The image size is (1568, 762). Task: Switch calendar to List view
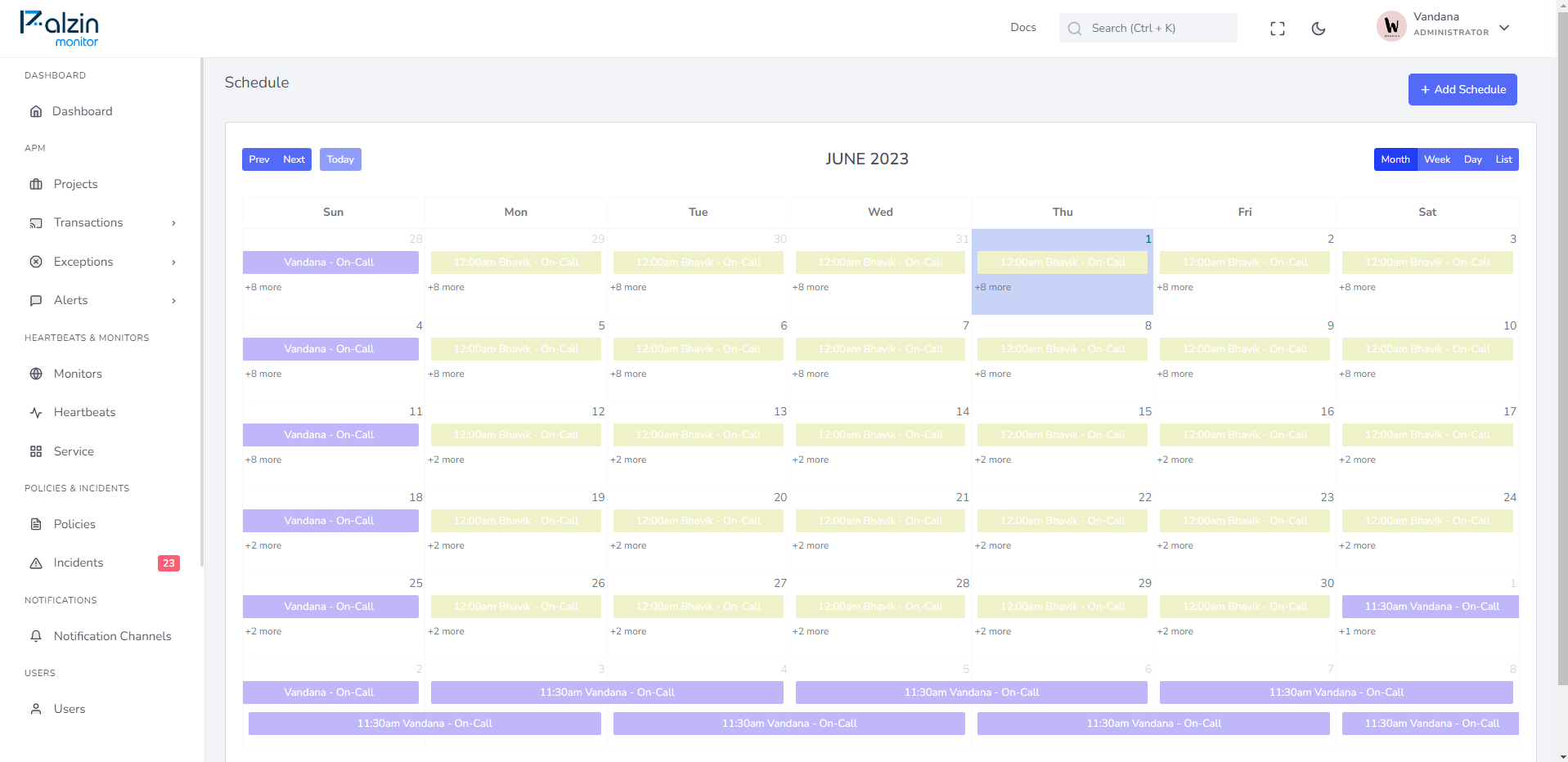pos(1503,159)
